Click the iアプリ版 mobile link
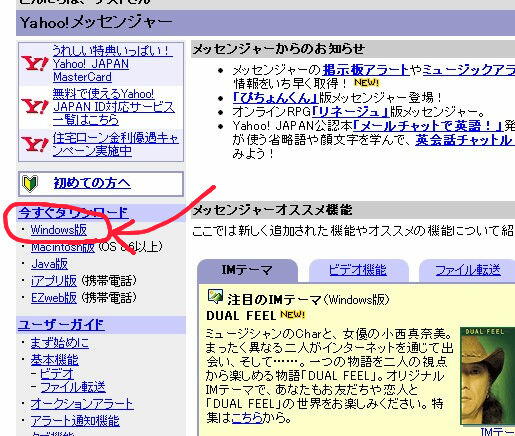Viewport: 515px width, 436px height. [54, 281]
